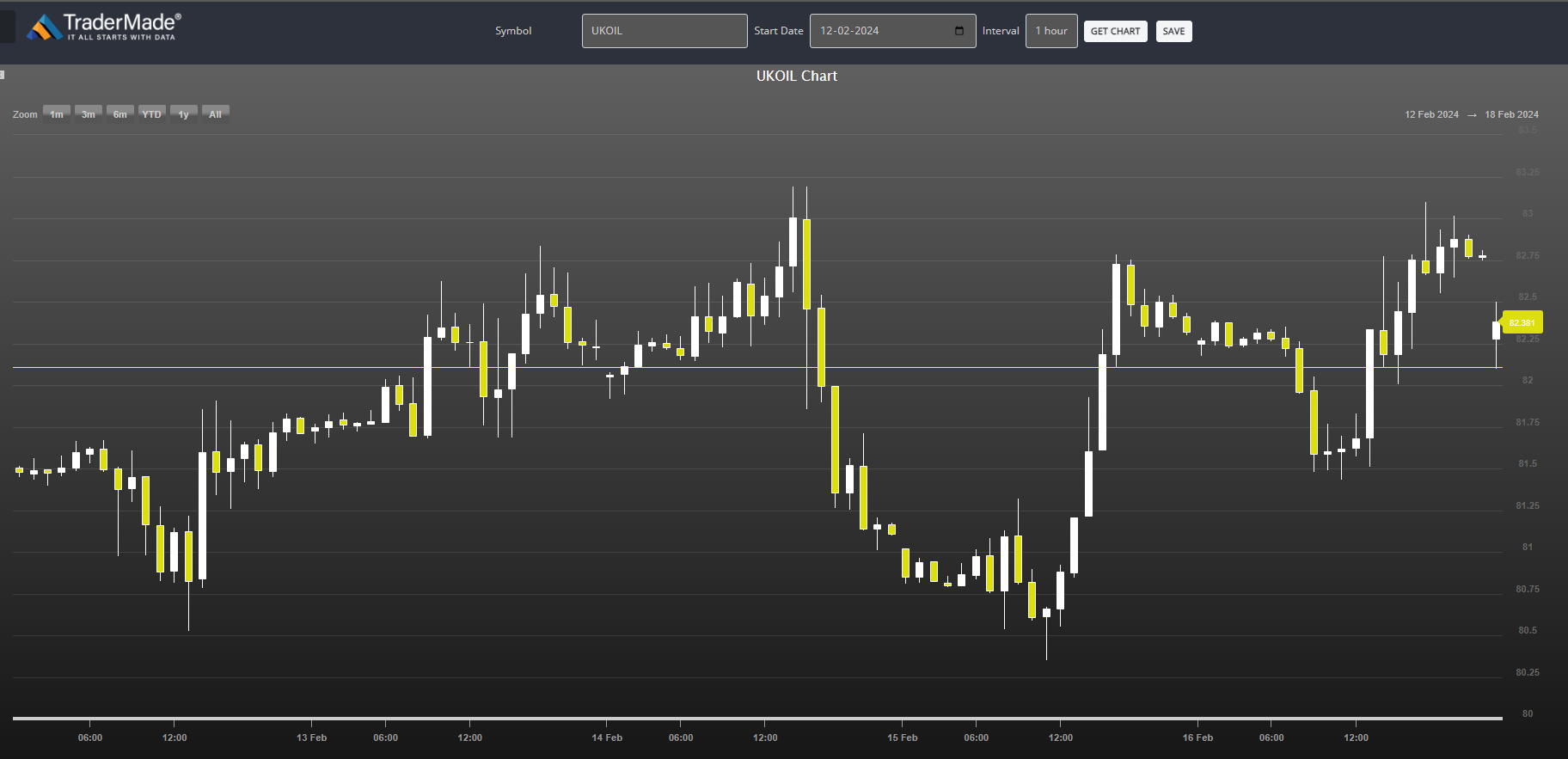Click the Symbol input field with UKOIL

coord(665,31)
